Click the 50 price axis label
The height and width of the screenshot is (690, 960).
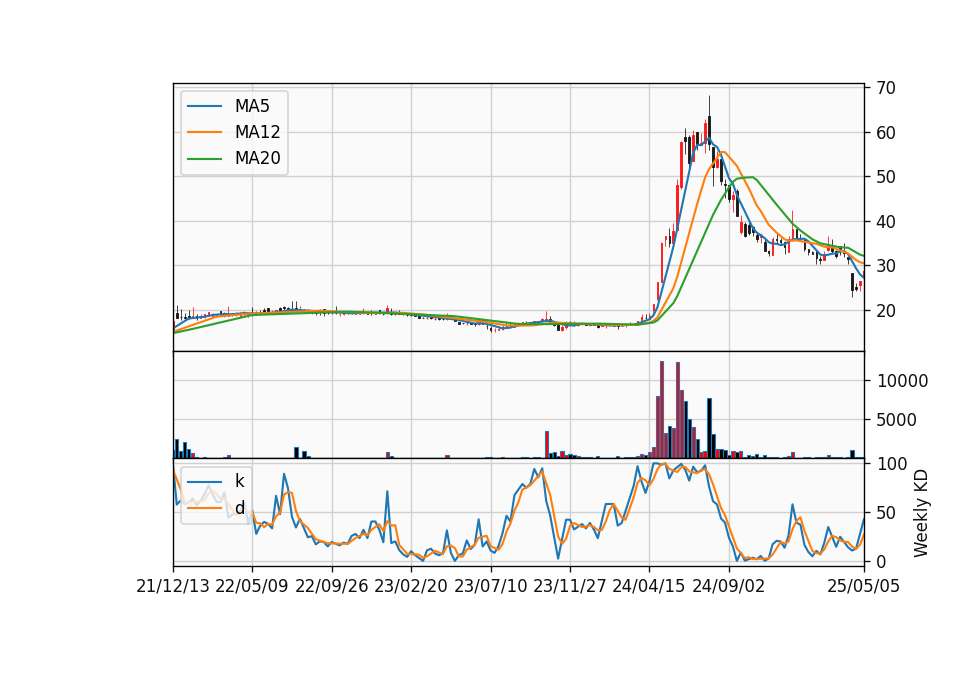click(886, 177)
